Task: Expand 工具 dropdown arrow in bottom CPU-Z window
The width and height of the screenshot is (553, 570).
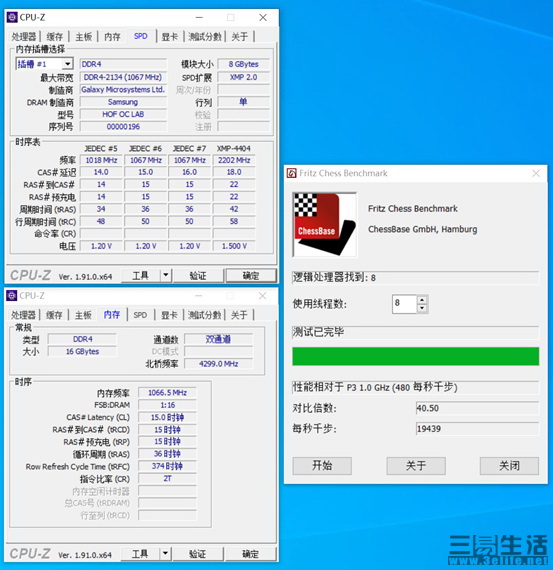Action: (165, 554)
